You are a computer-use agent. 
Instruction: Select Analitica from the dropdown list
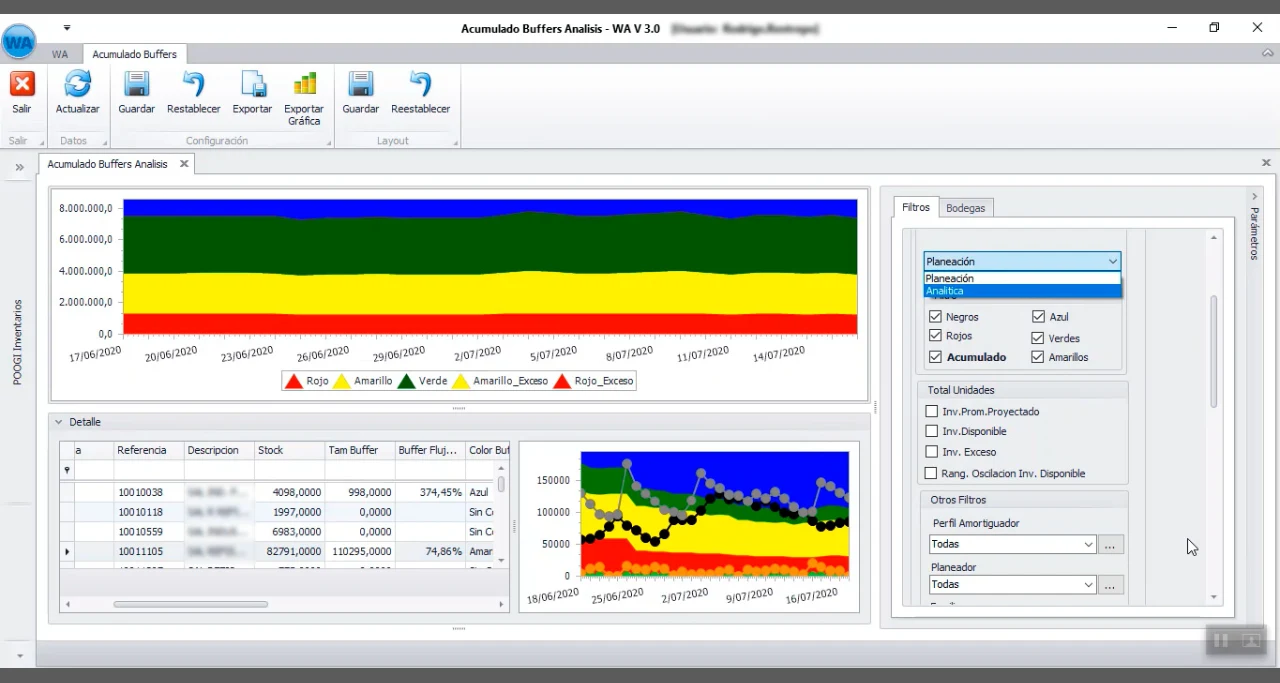(1021, 291)
